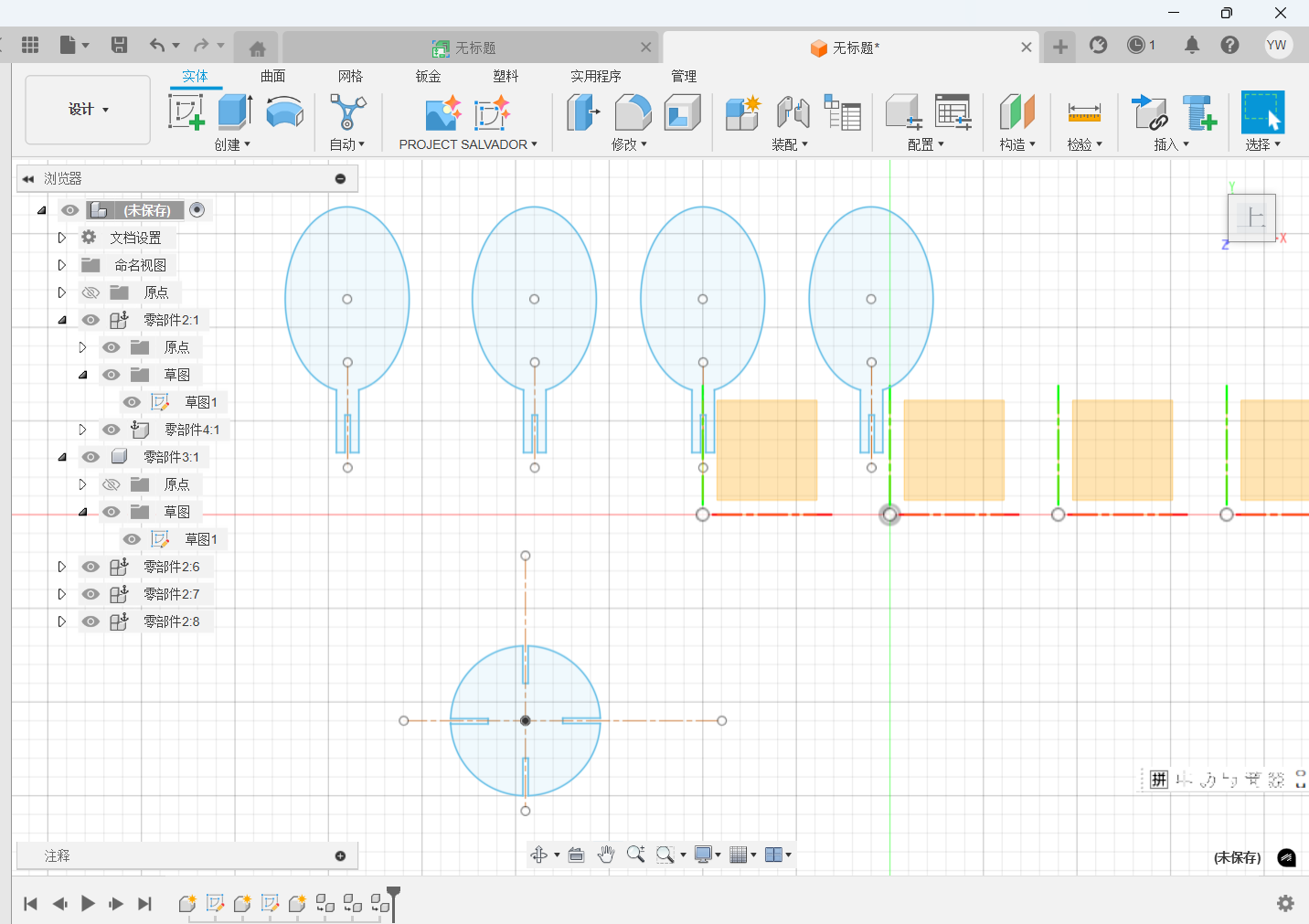Select the Joint tool
This screenshot has height=924, width=1309.
click(793, 112)
